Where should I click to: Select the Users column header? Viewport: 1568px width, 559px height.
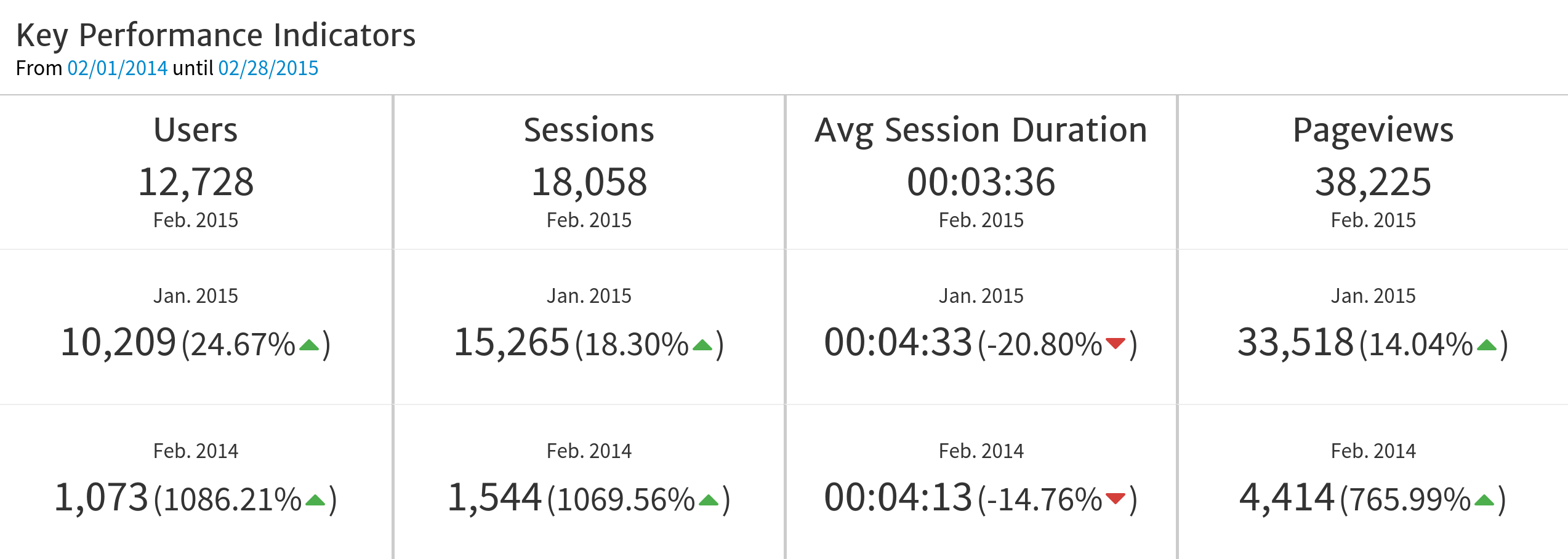coord(196,130)
